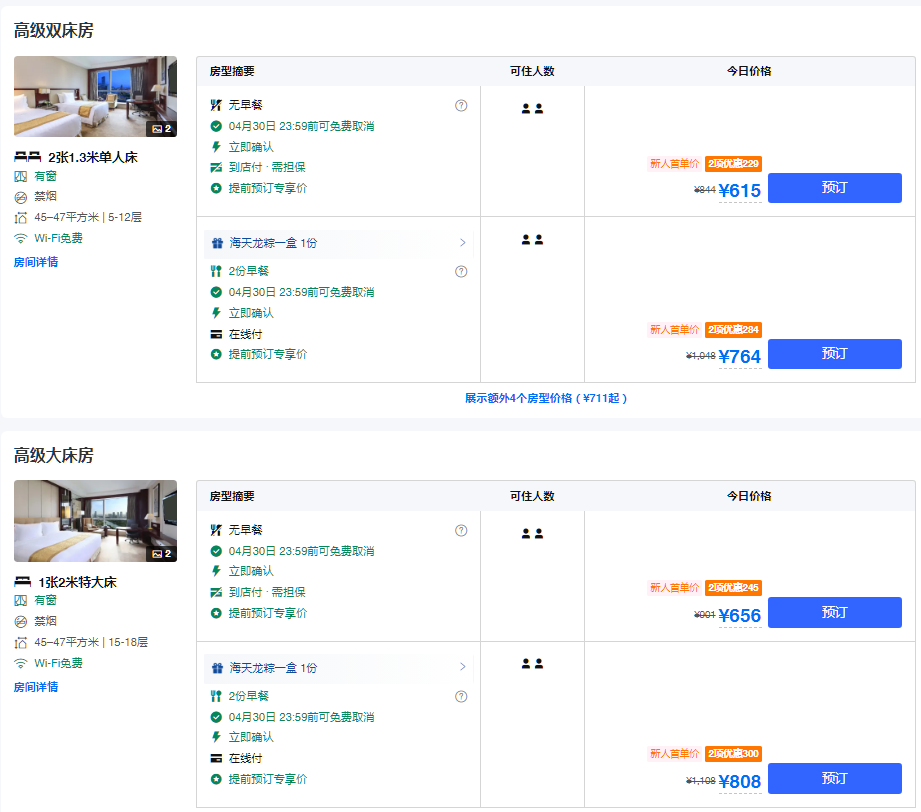Open the 高级双床房 room photo thumbnail

(95, 96)
